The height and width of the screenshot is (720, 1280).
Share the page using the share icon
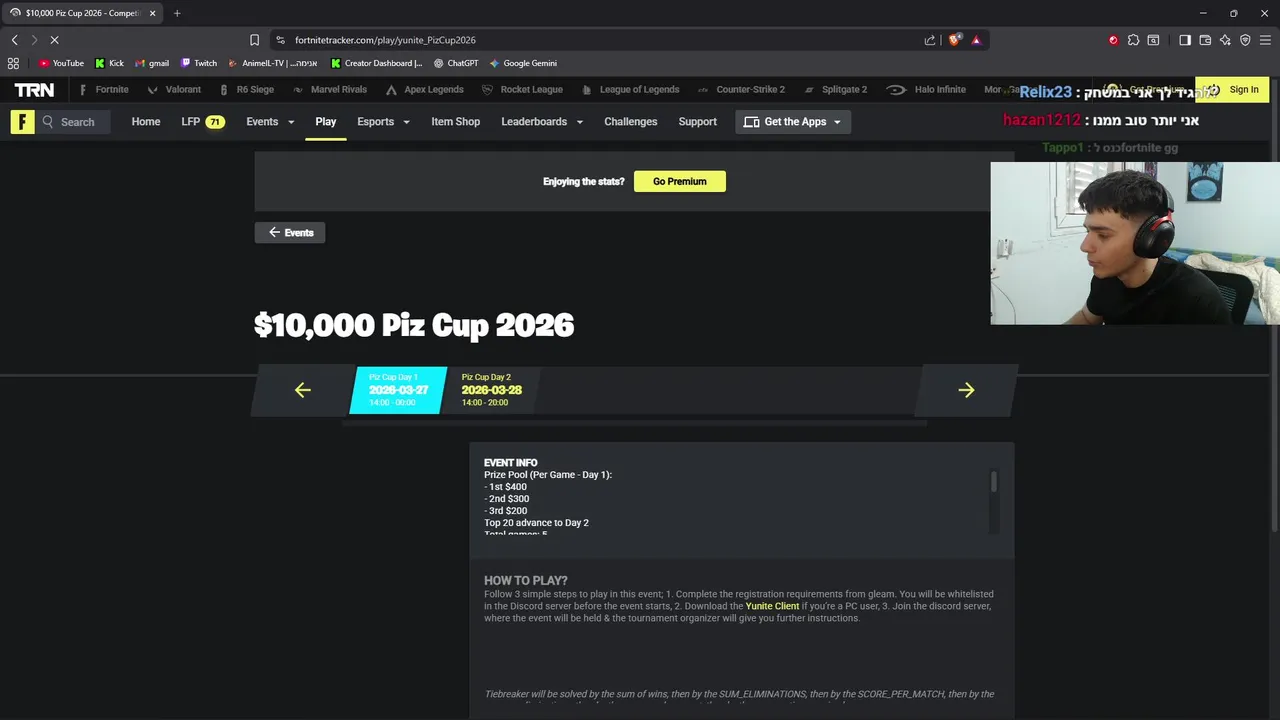pos(930,40)
